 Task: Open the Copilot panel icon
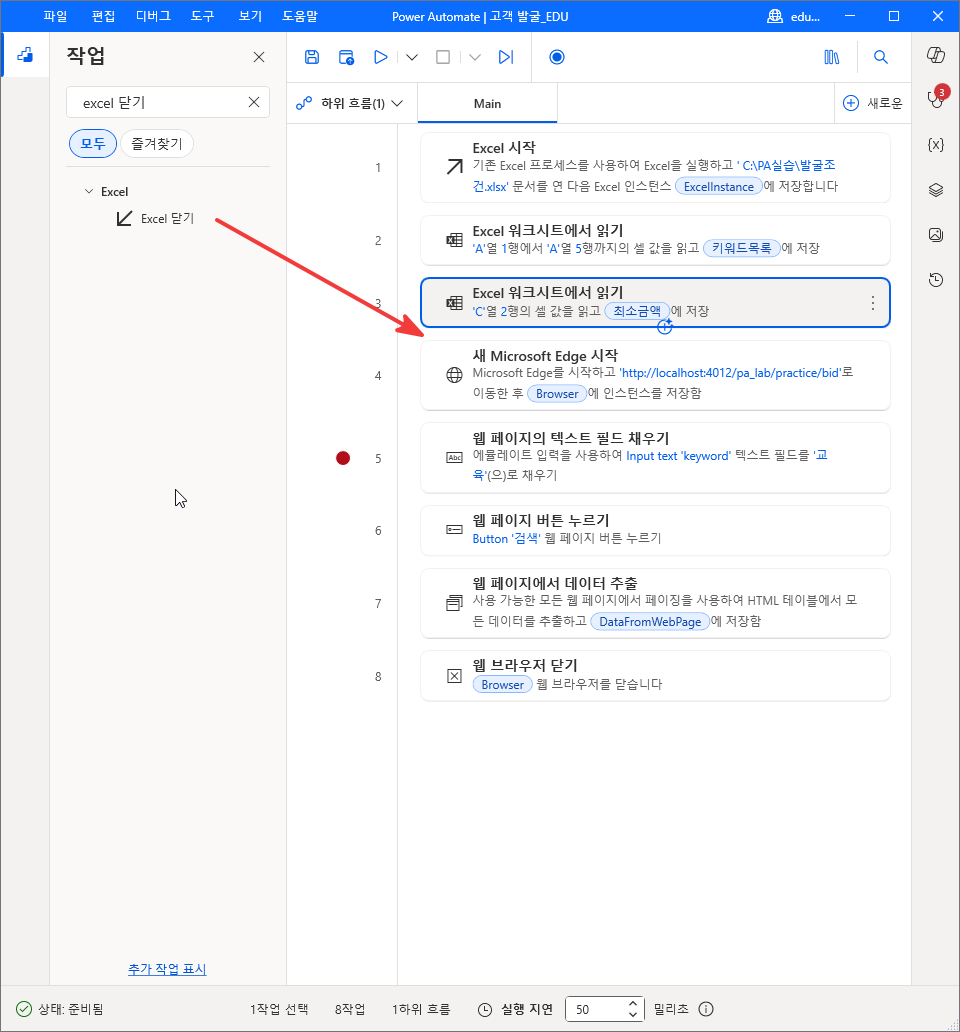coord(936,55)
